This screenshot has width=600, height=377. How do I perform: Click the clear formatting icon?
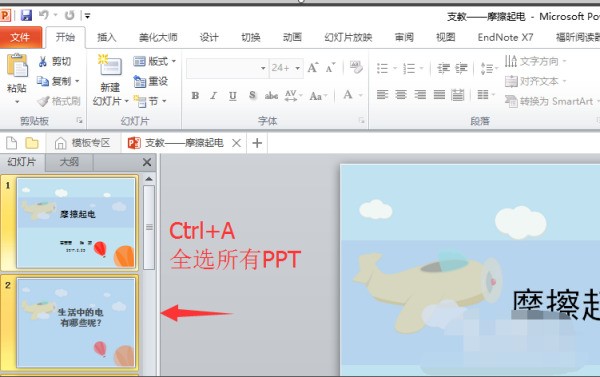[356, 67]
